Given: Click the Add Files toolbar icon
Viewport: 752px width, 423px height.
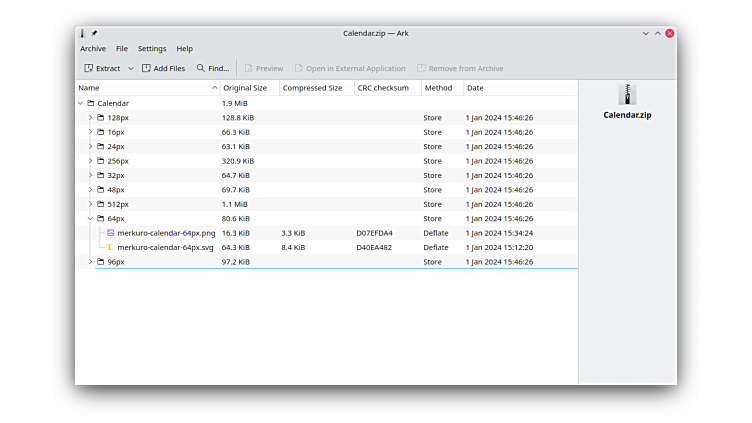Looking at the screenshot, I should [x=146, y=68].
